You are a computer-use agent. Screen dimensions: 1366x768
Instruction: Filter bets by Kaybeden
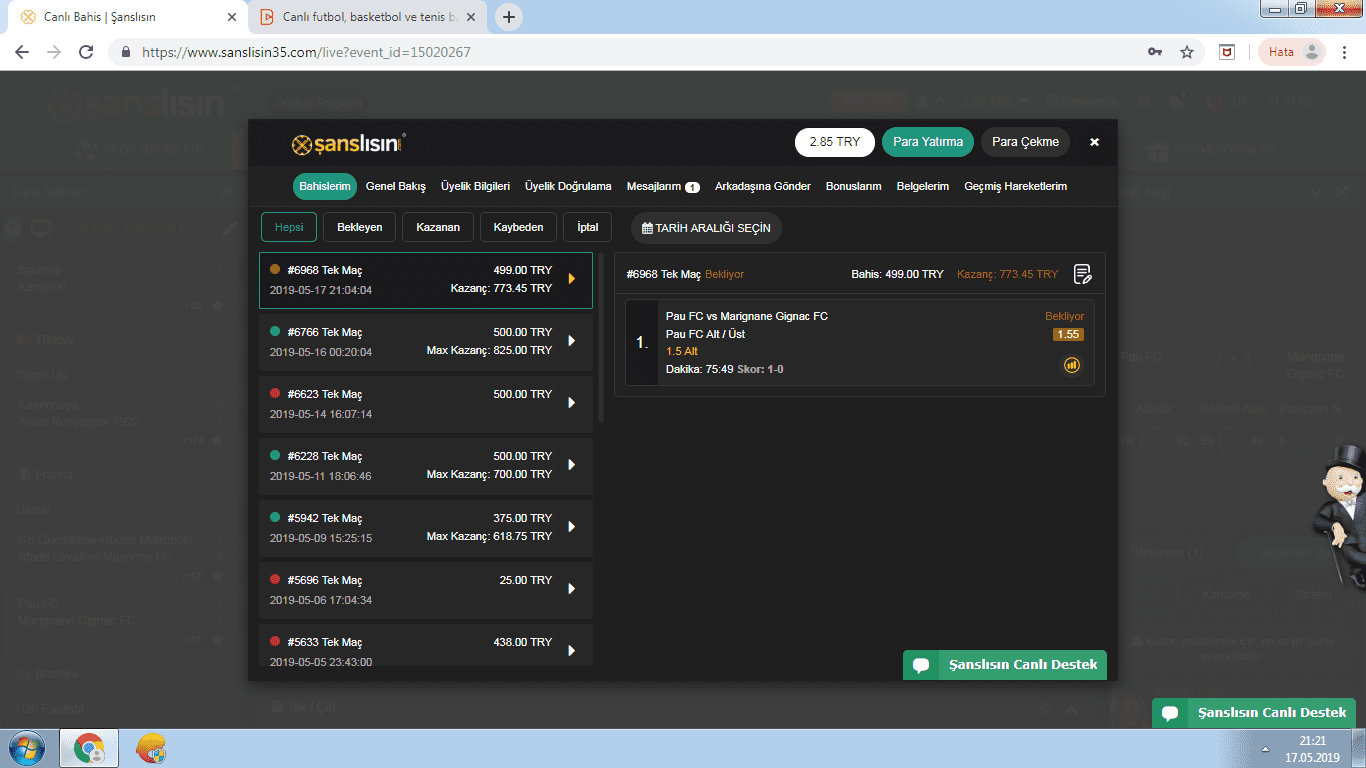(518, 227)
